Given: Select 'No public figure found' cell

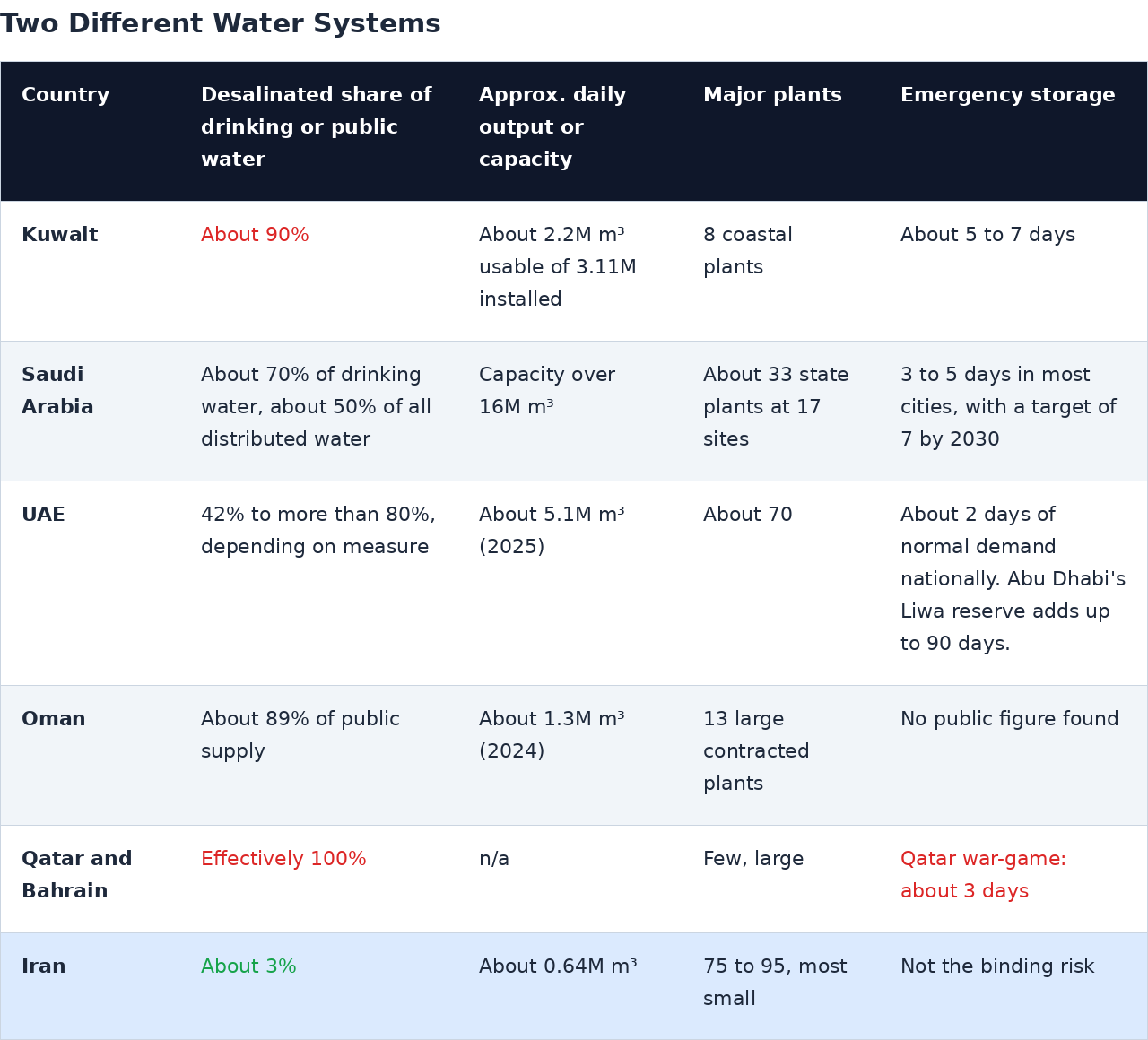Looking at the screenshot, I should click(1010, 719).
